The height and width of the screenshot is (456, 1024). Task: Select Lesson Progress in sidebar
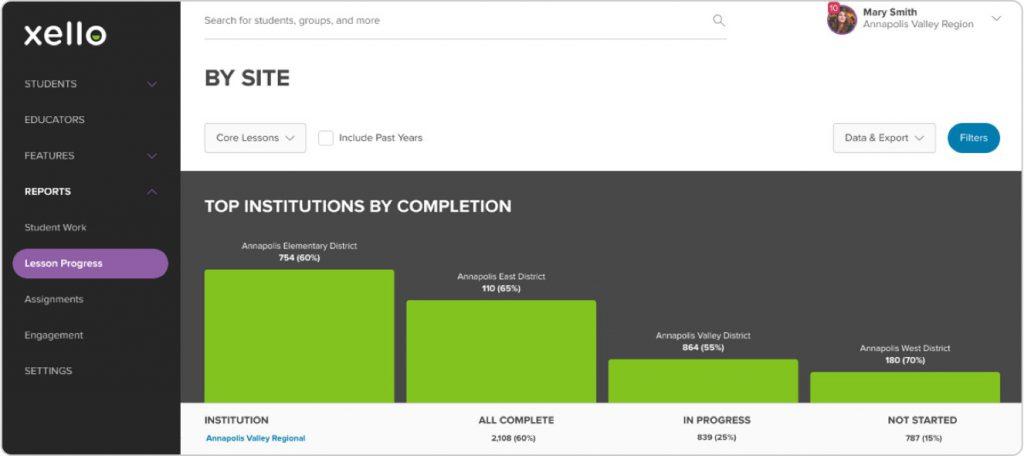[90, 264]
